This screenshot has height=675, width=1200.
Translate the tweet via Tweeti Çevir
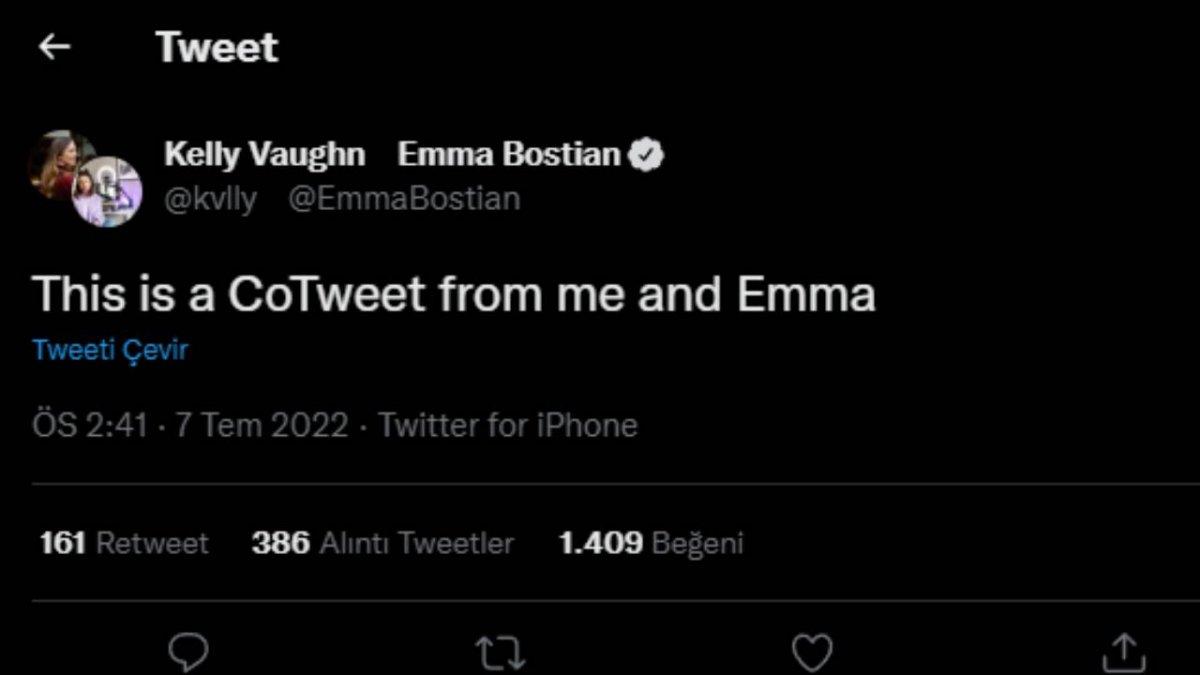pos(109,350)
